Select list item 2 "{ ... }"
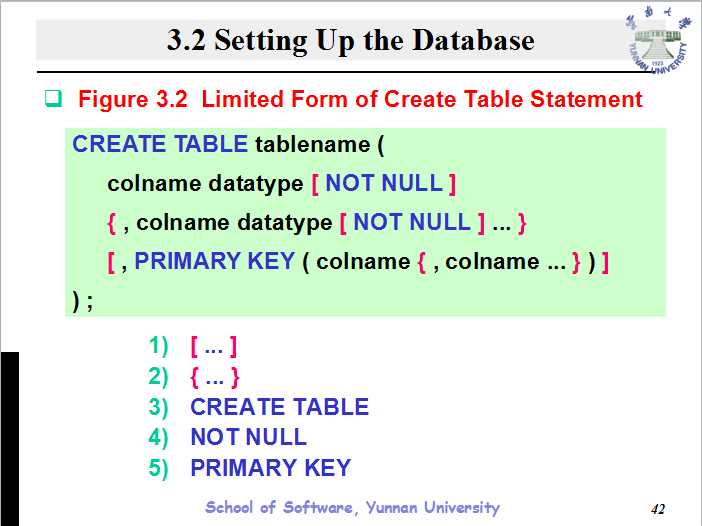This screenshot has width=702, height=526. 214,377
